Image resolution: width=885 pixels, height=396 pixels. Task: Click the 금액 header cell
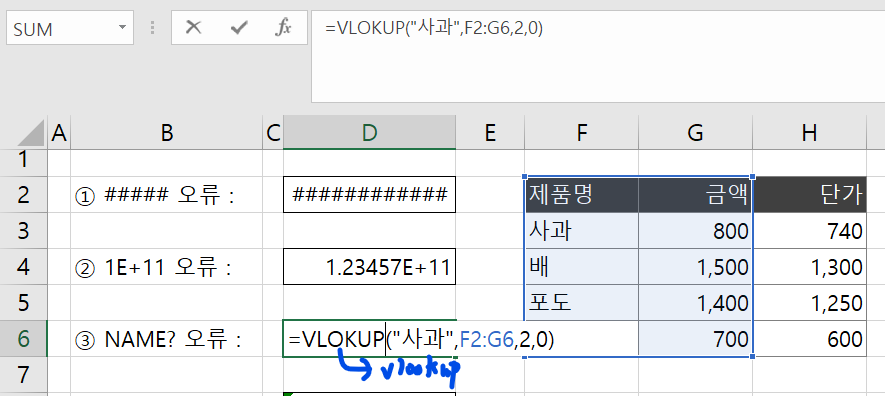tap(695, 195)
